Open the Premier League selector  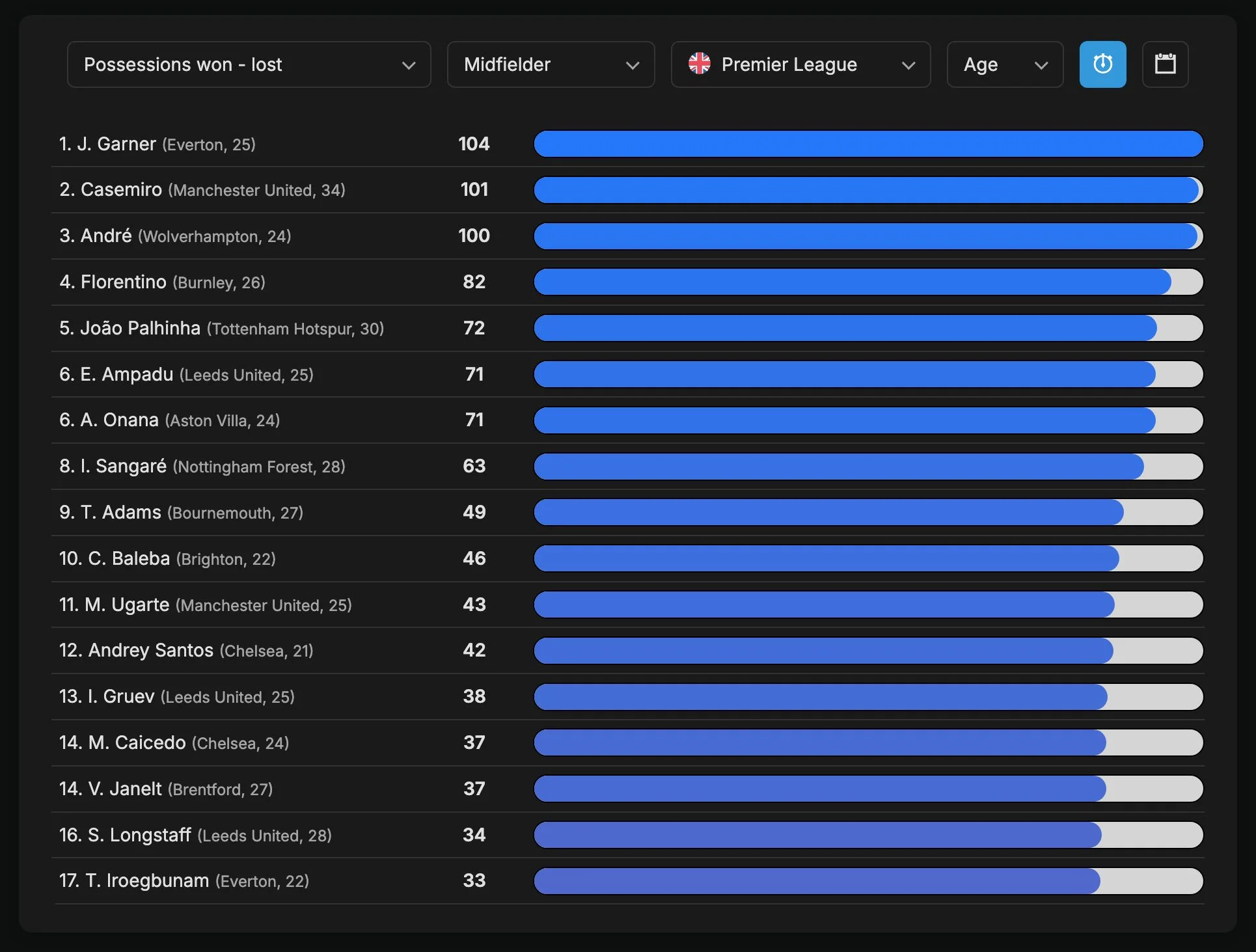(x=800, y=64)
